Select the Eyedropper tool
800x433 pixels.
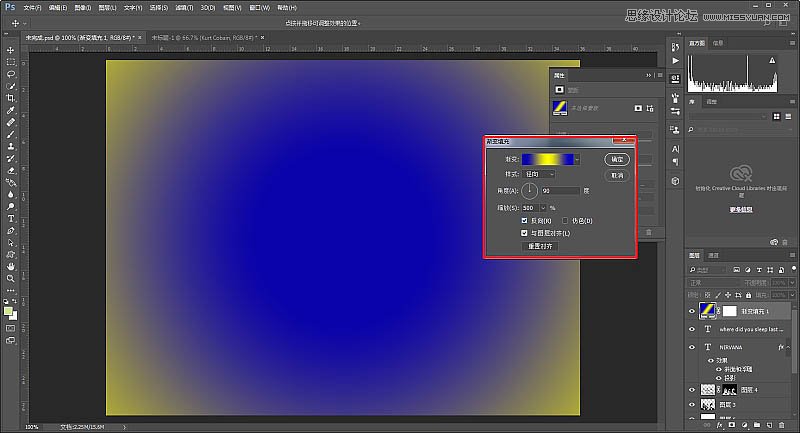pos(10,110)
